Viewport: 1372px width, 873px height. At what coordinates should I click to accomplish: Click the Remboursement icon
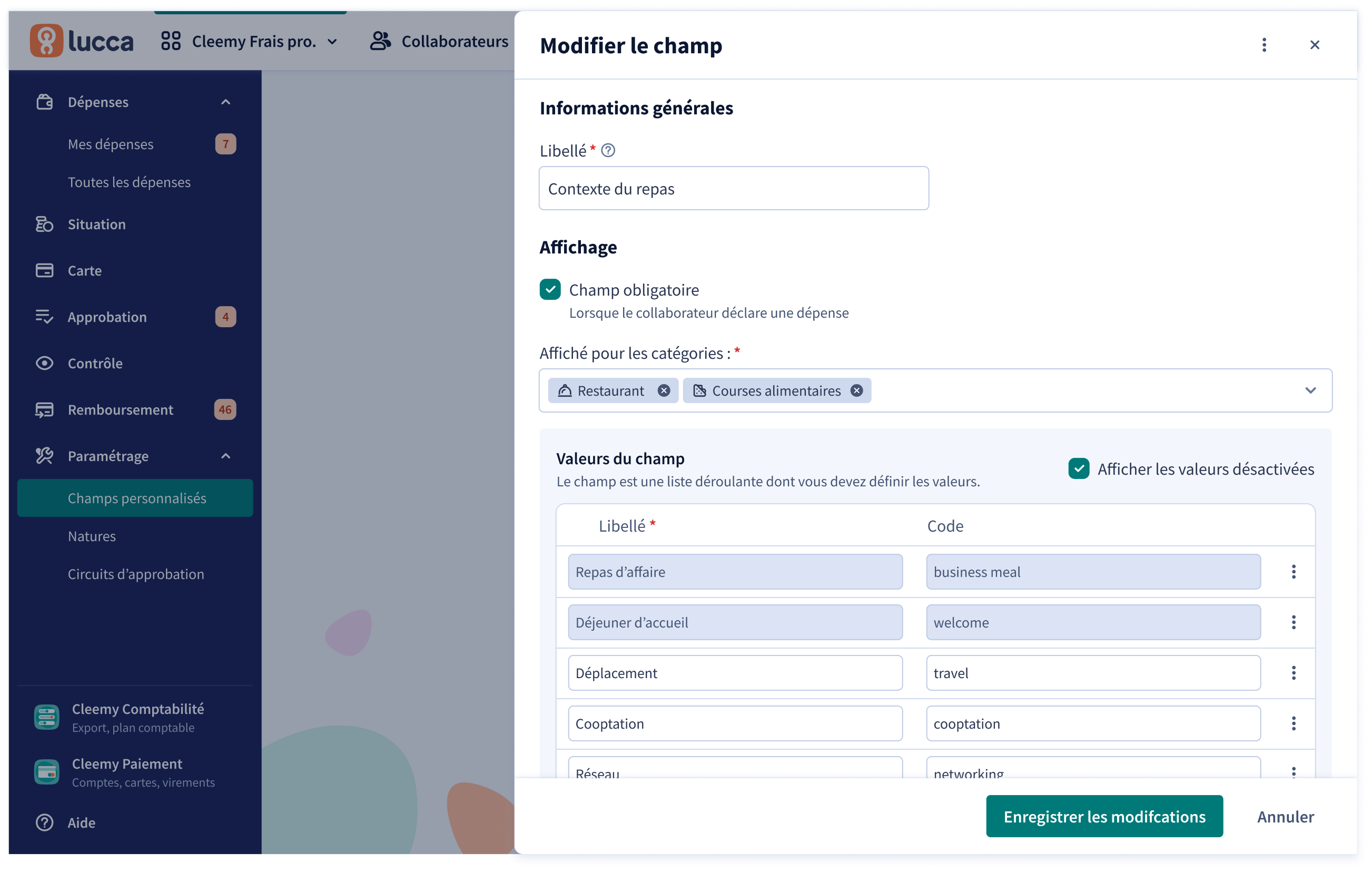coord(44,409)
